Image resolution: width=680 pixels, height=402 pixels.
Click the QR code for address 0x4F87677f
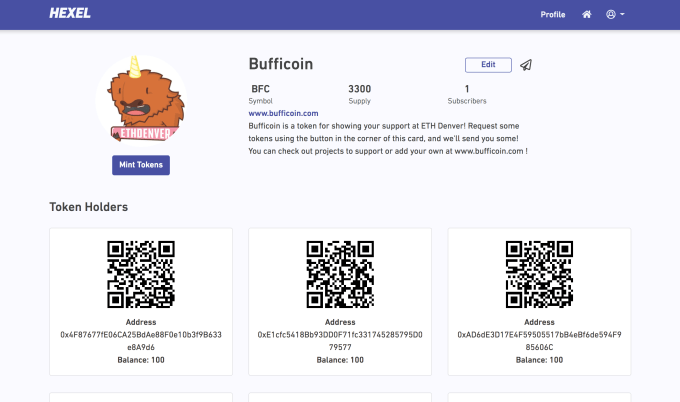point(141,275)
